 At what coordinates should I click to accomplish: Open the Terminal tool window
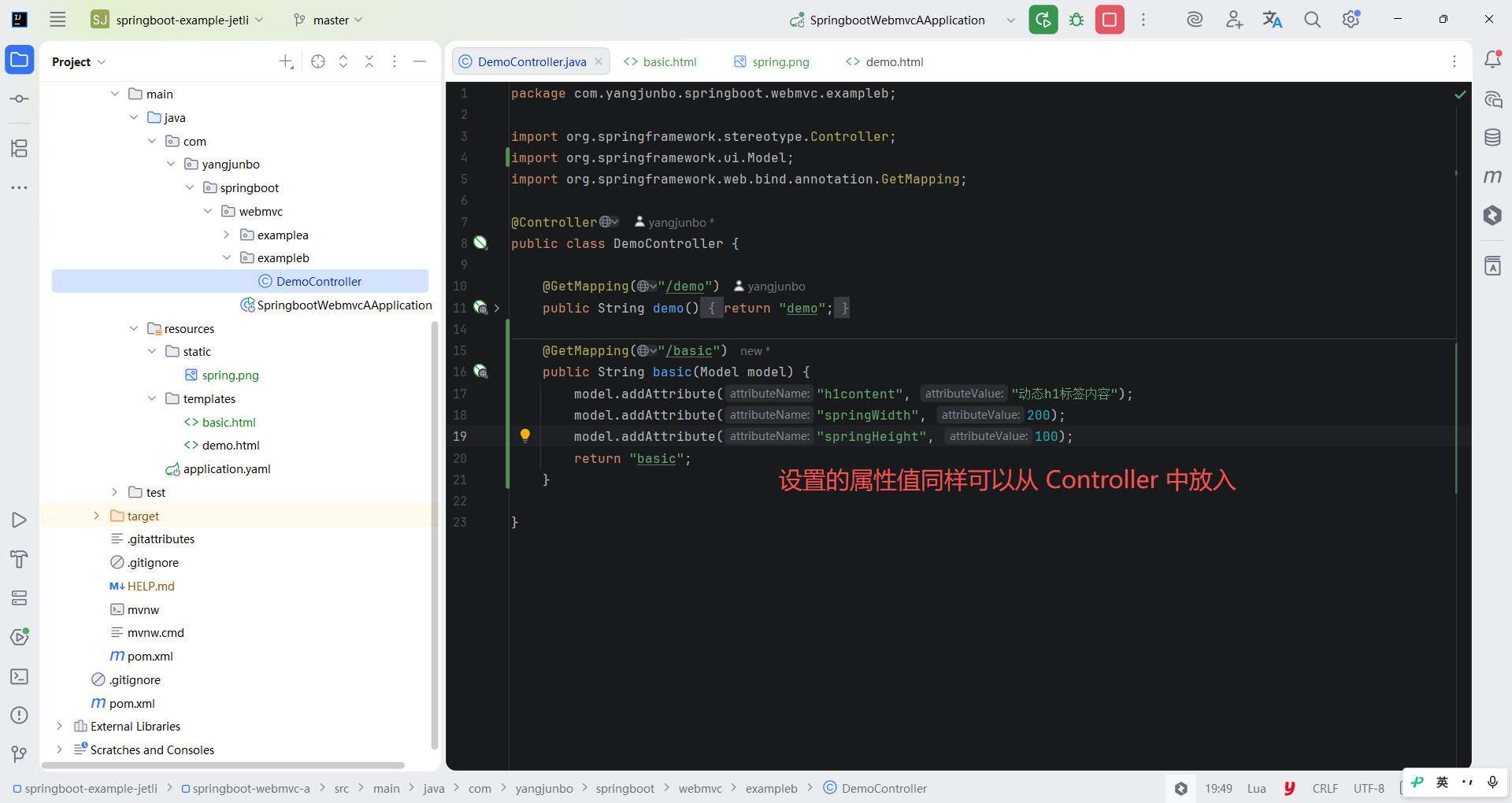coord(19,676)
